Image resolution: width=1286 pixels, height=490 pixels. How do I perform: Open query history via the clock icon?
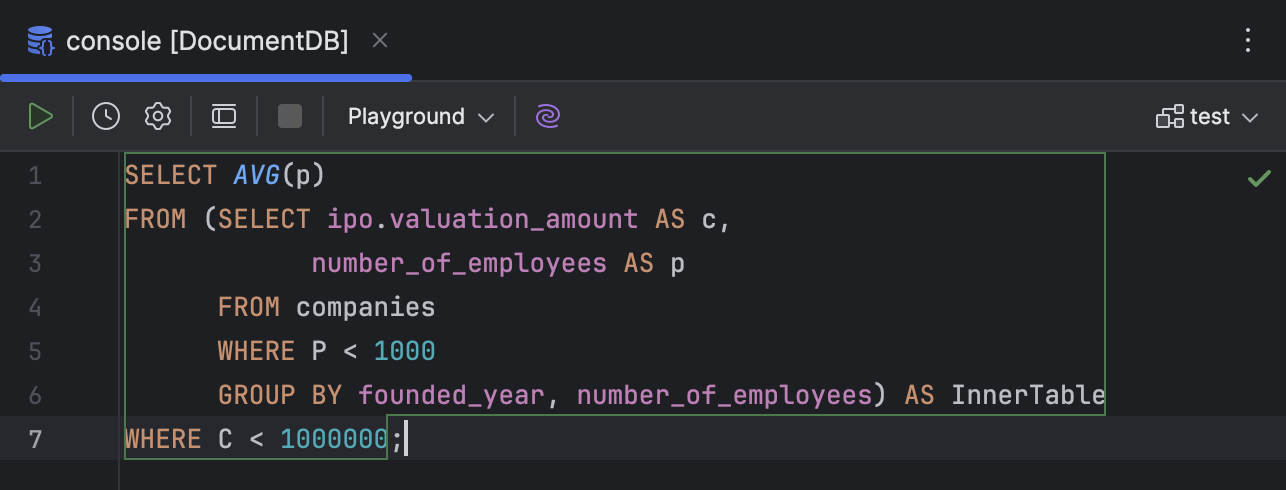click(106, 117)
